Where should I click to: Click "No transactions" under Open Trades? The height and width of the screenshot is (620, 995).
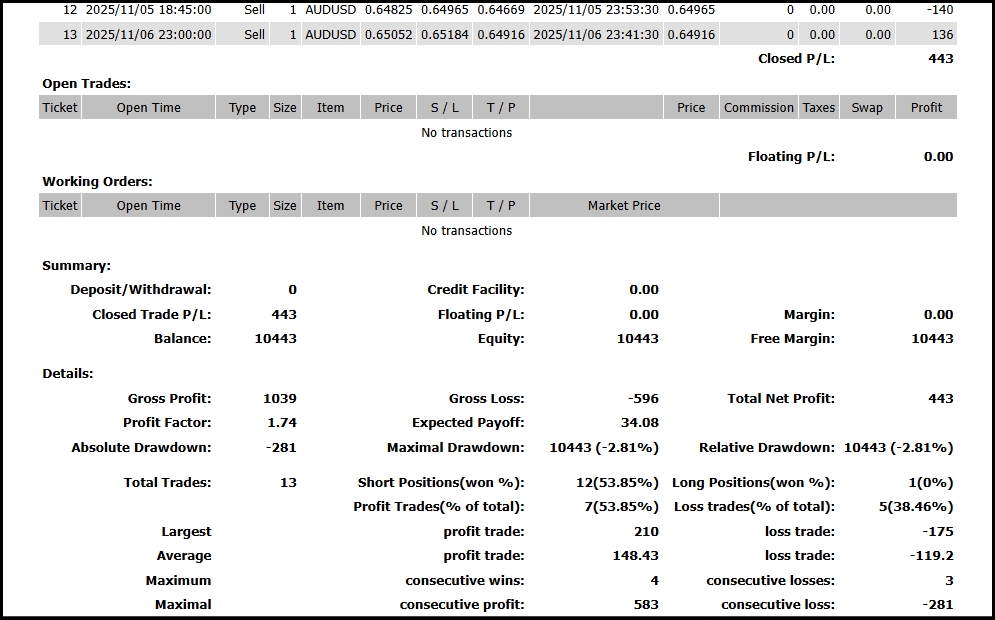coord(466,133)
